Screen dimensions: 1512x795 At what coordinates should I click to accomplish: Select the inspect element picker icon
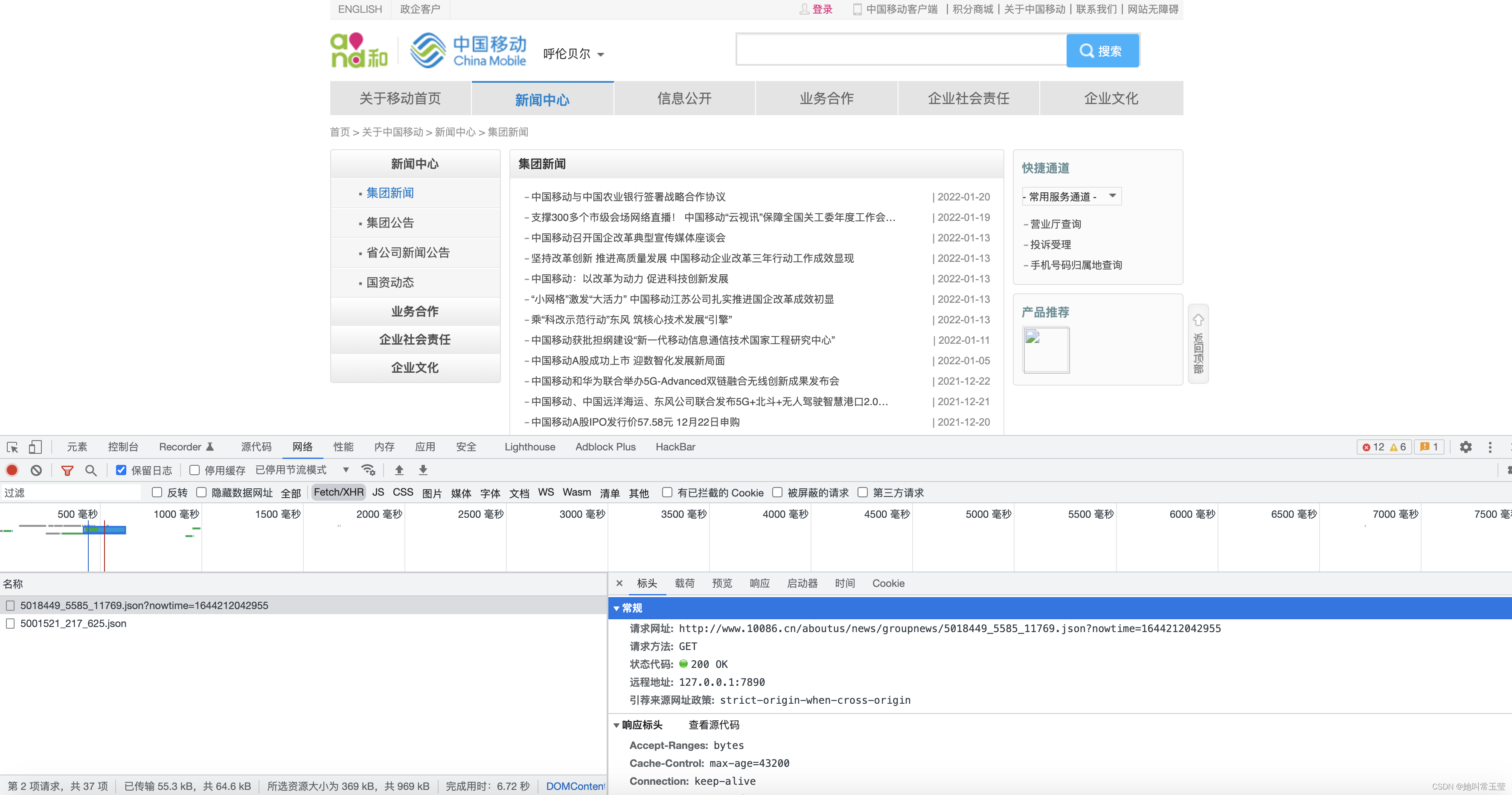point(12,447)
